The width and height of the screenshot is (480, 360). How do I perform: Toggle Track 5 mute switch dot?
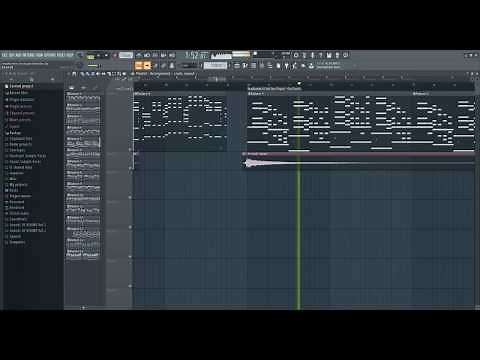coord(130,257)
